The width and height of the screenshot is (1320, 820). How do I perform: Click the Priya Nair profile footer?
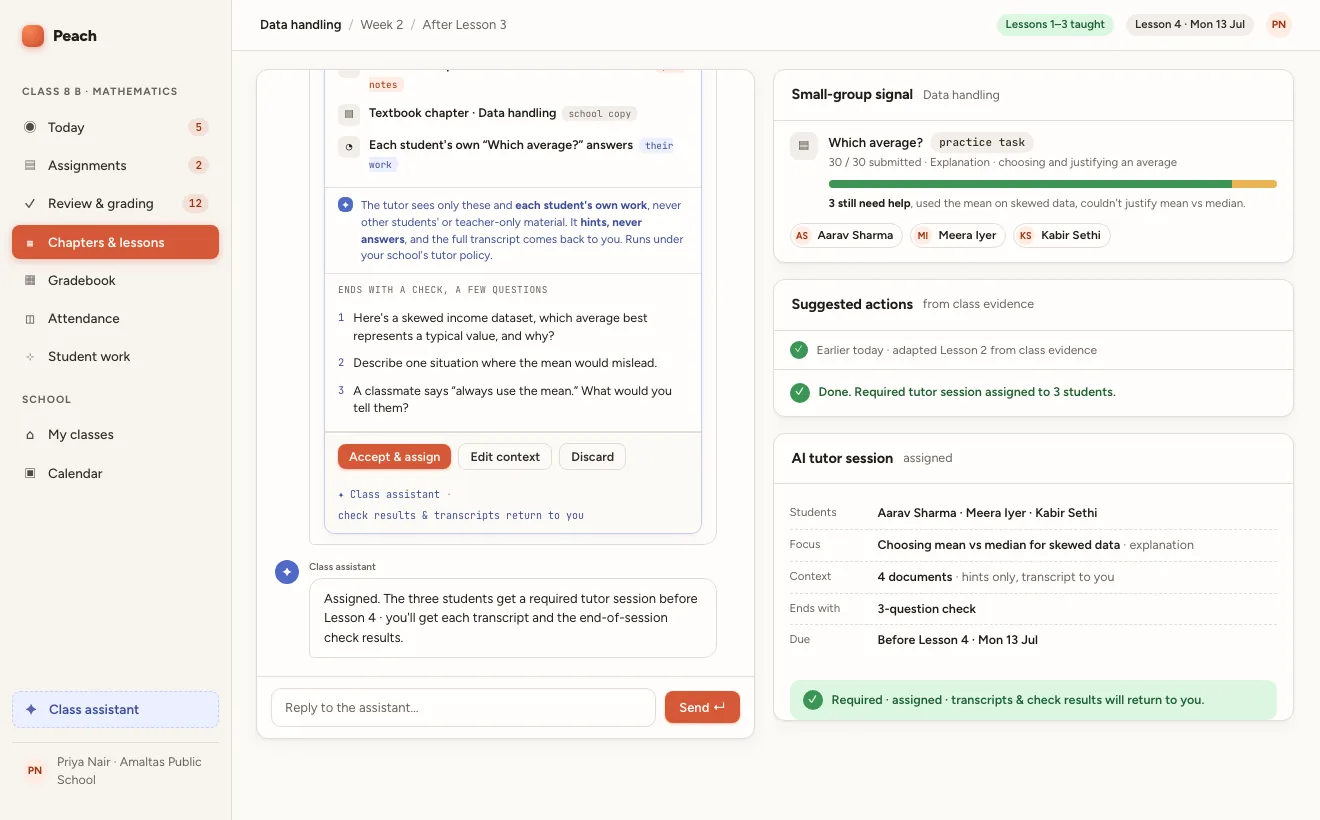(115, 771)
